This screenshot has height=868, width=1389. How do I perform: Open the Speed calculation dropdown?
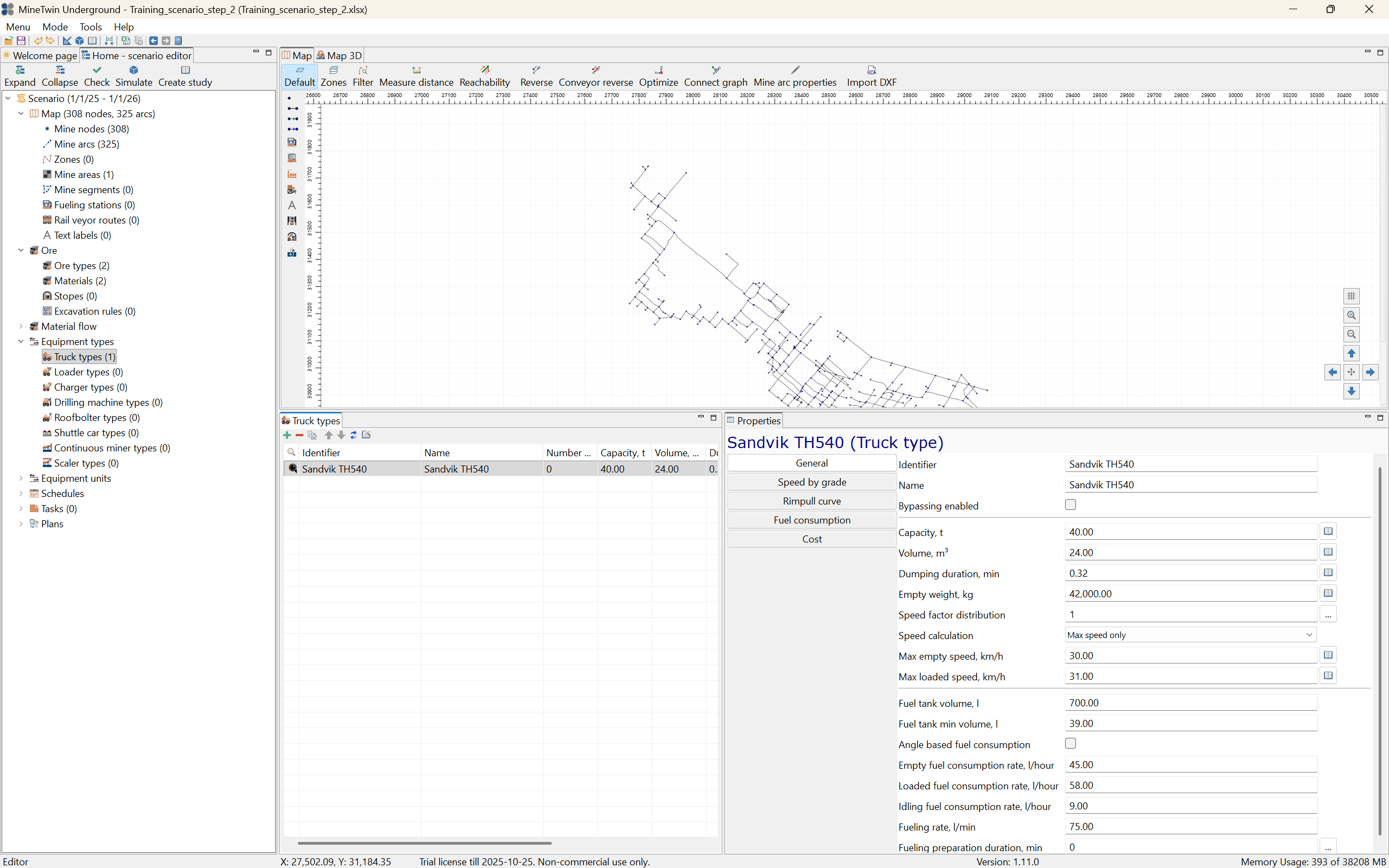pos(1190,635)
